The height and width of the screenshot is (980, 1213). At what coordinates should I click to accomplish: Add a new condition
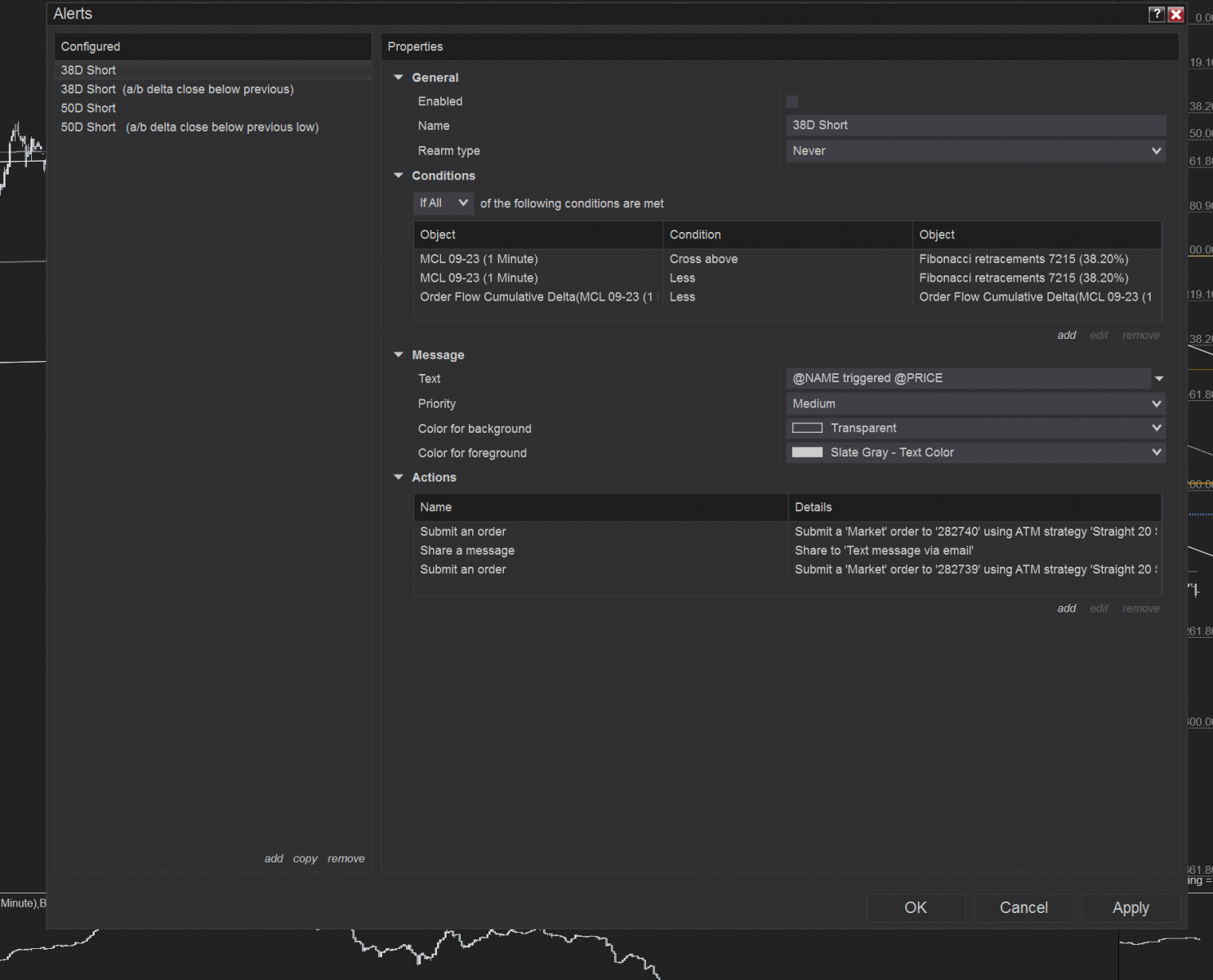1067,335
